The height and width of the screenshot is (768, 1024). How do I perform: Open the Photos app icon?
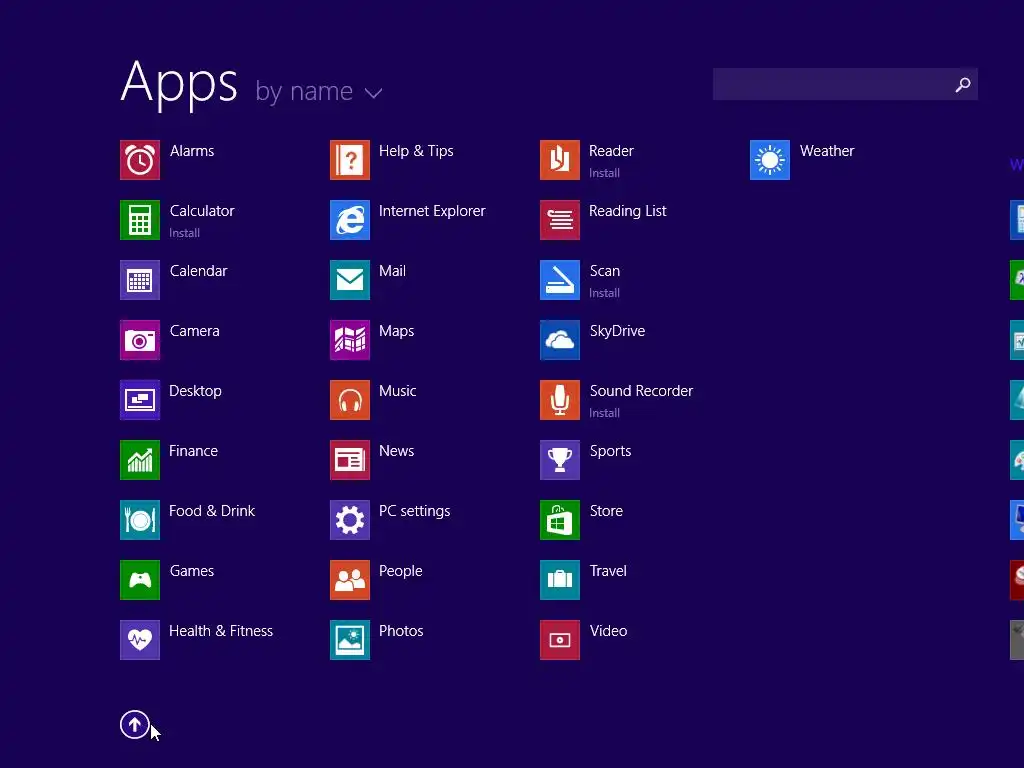[350, 640]
